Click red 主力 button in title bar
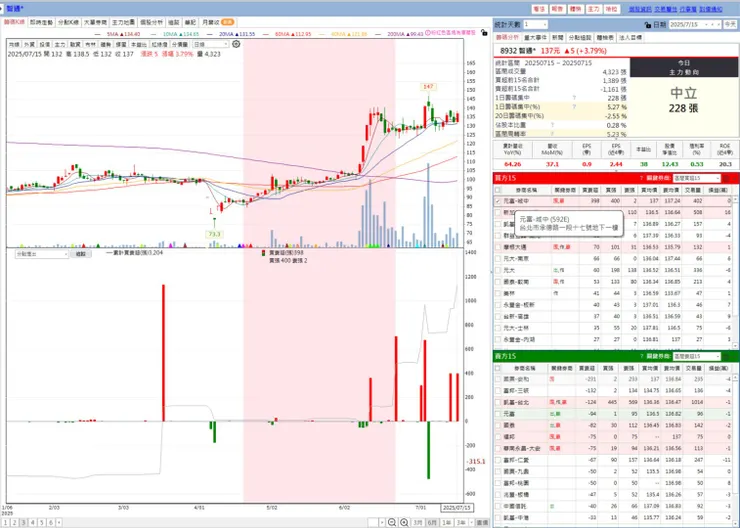The image size is (740, 528). coord(593,9)
